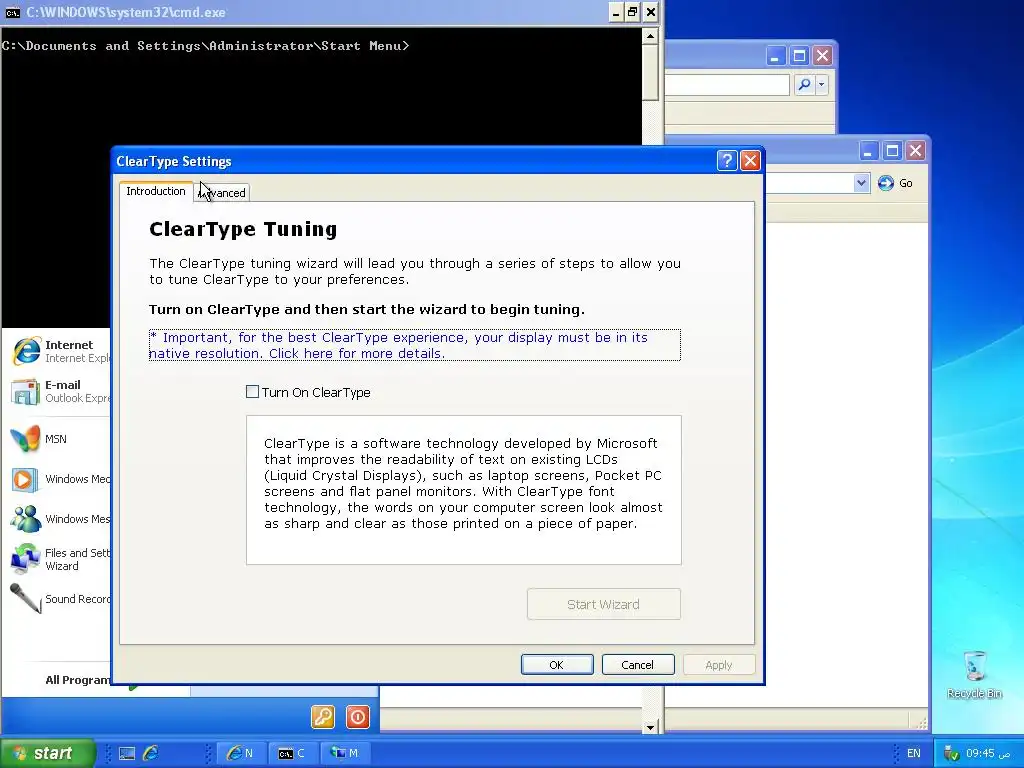Switch to the cmd.exe taskbar button
1024x768 pixels.
(293, 753)
